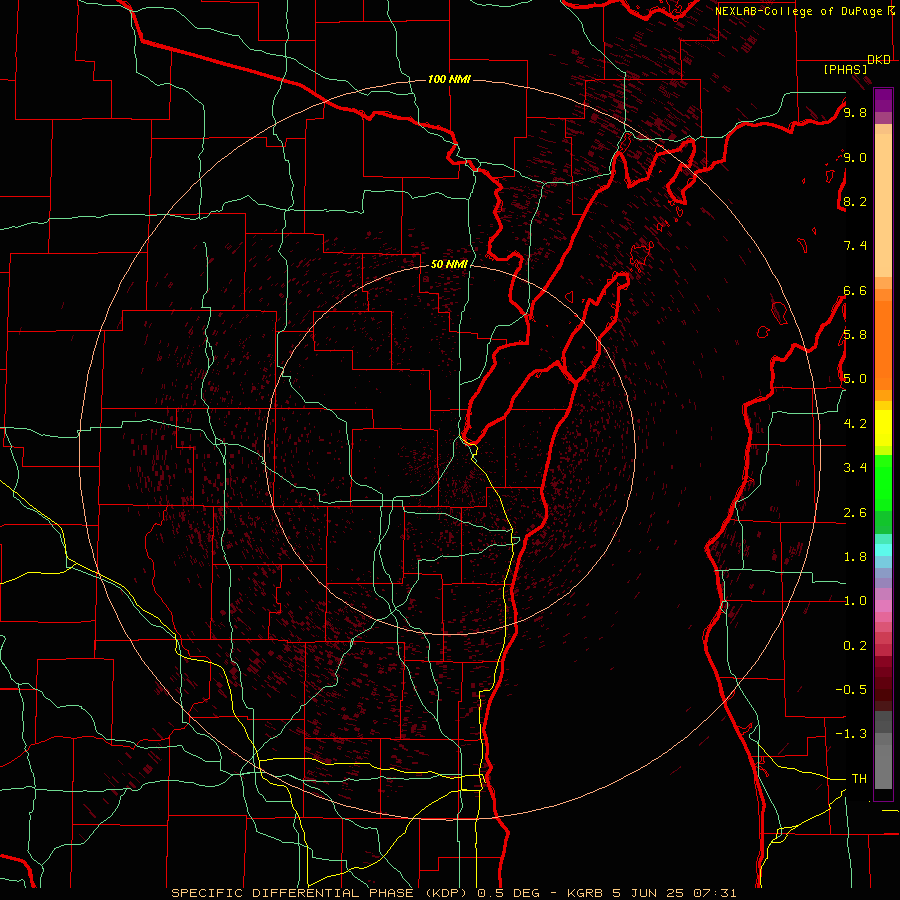900x900 pixels.
Task: Select the 7.4 value on the color scale
Action: 855,246
